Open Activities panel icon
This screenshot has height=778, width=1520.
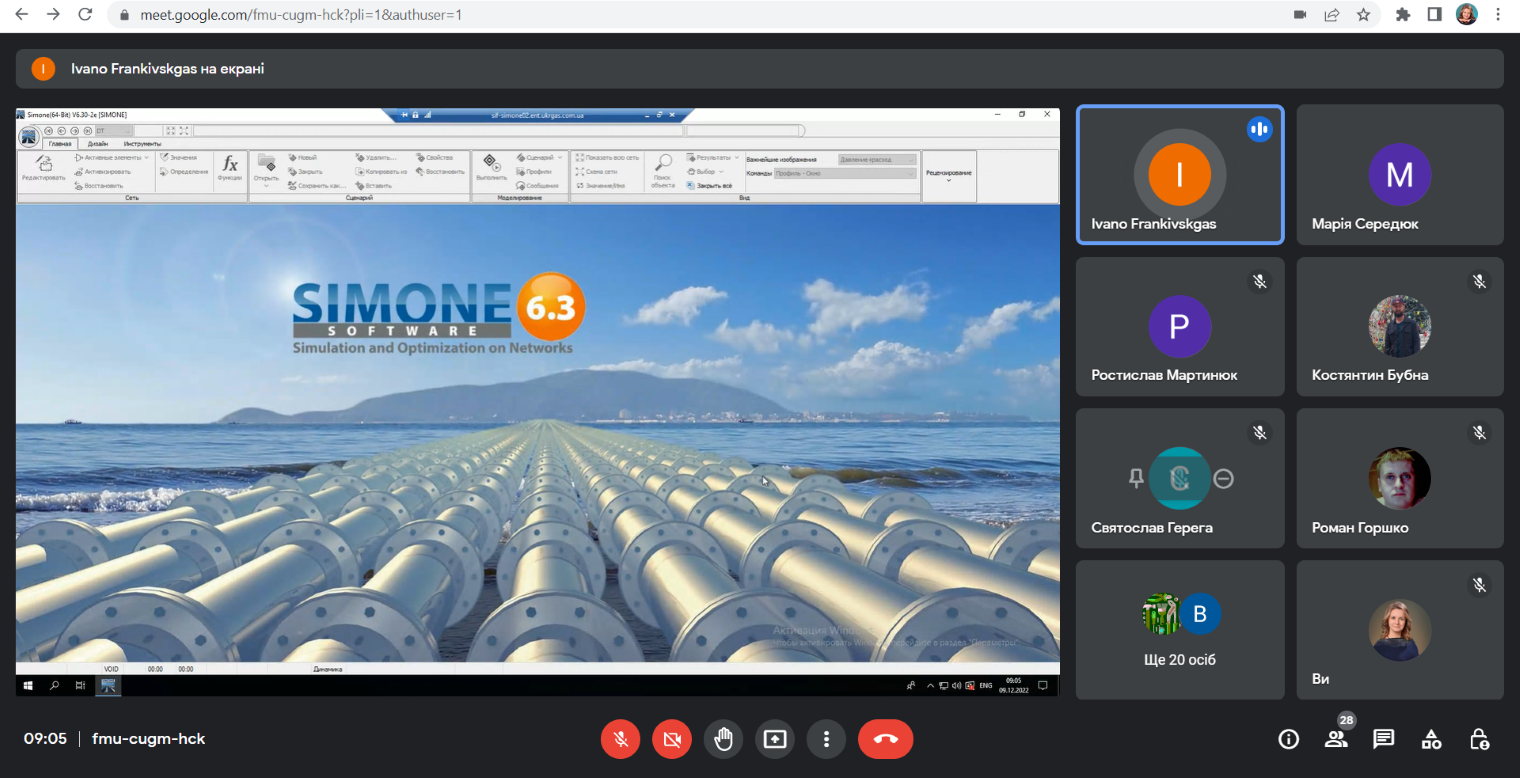pyautogui.click(x=1432, y=739)
